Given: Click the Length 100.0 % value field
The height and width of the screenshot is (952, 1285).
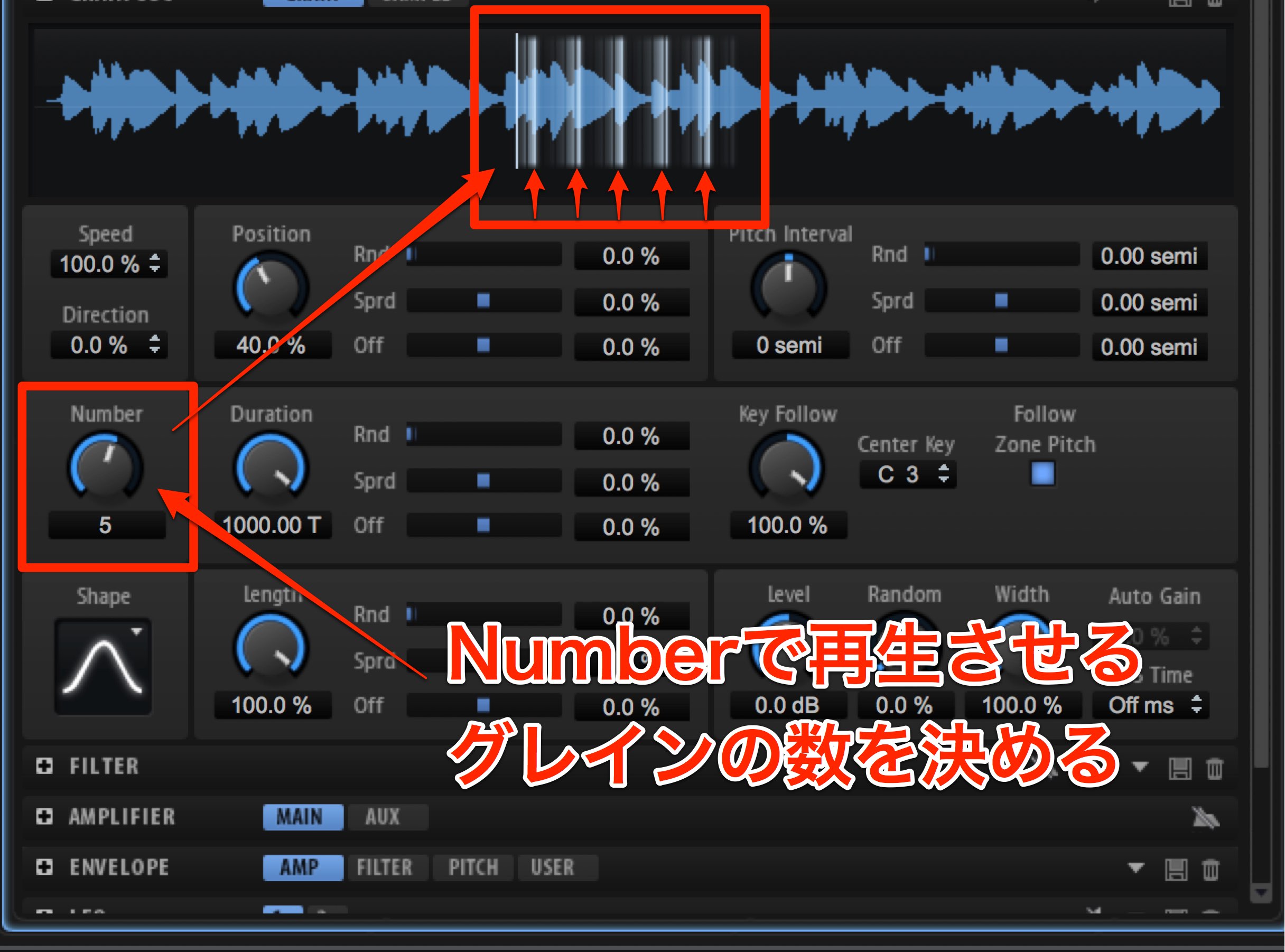Looking at the screenshot, I should point(273,705).
